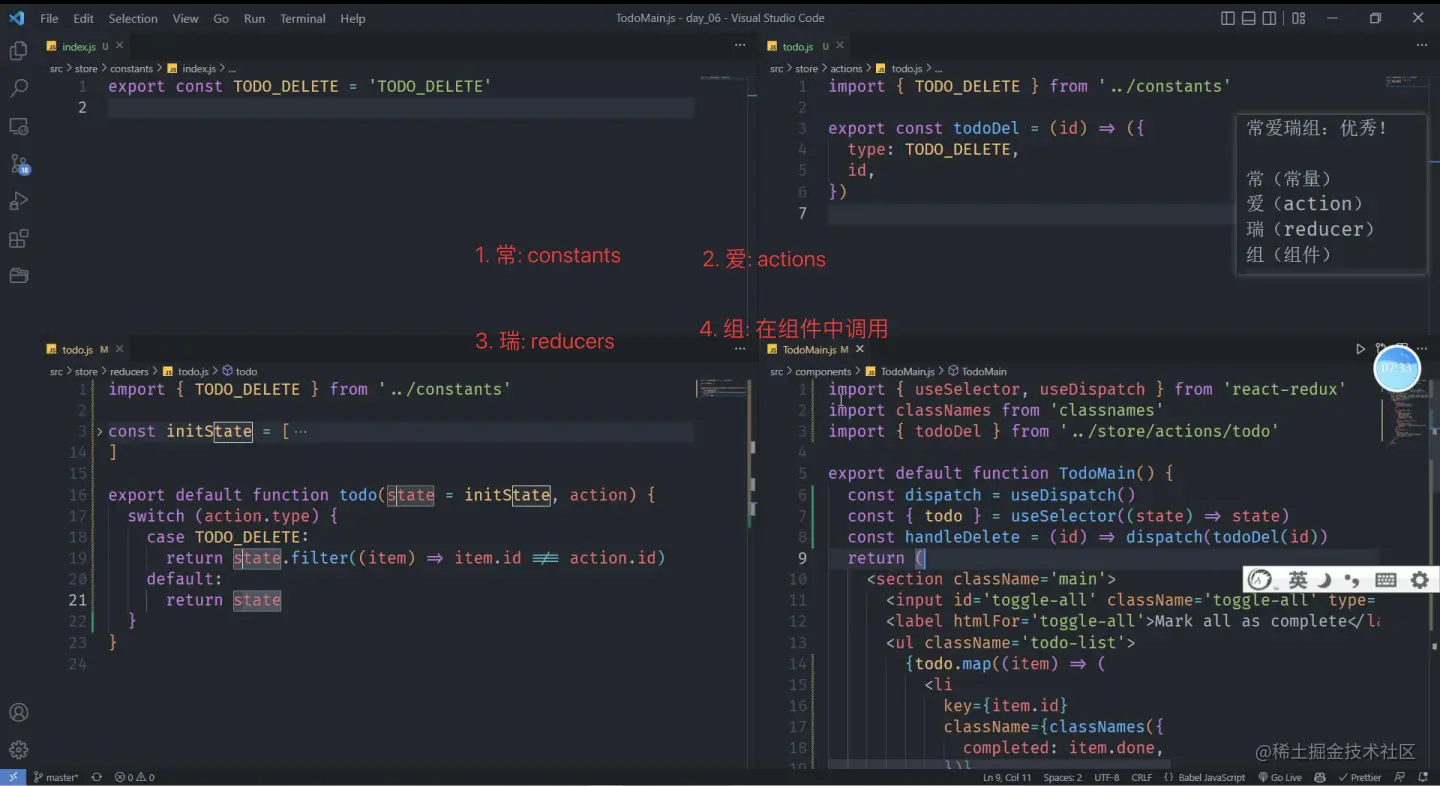The height and width of the screenshot is (786, 1440).
Task: Toggle the secondary side bar layout button
Action: (1269, 18)
